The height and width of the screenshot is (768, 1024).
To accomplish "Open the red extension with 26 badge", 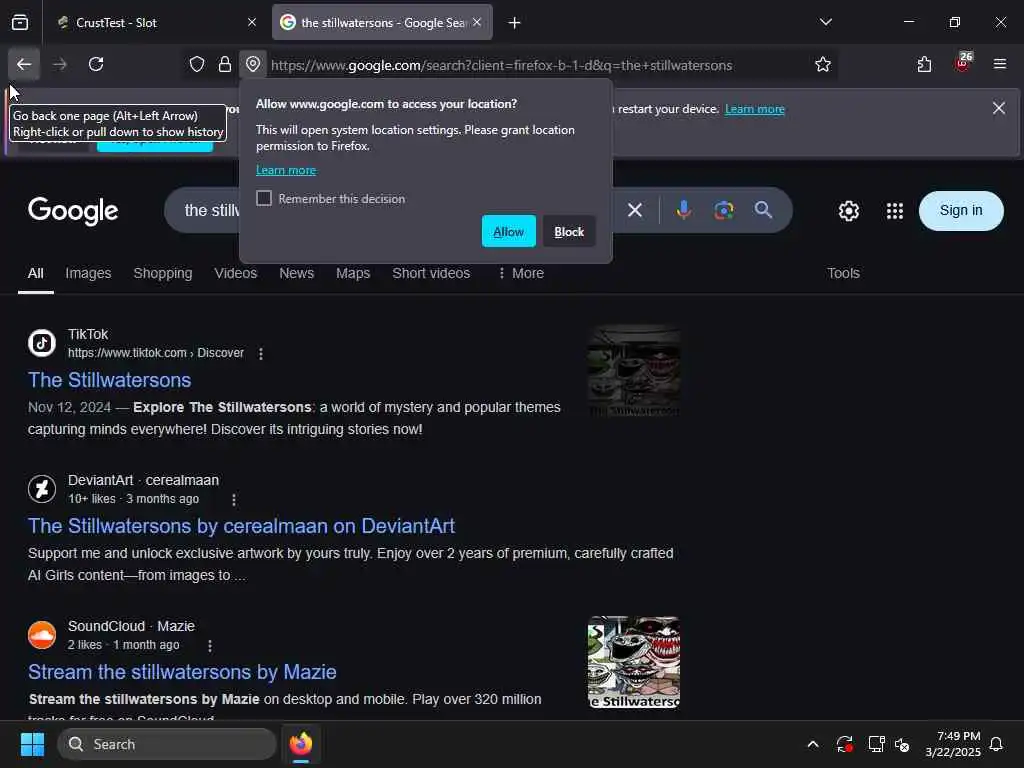I will coord(963,63).
